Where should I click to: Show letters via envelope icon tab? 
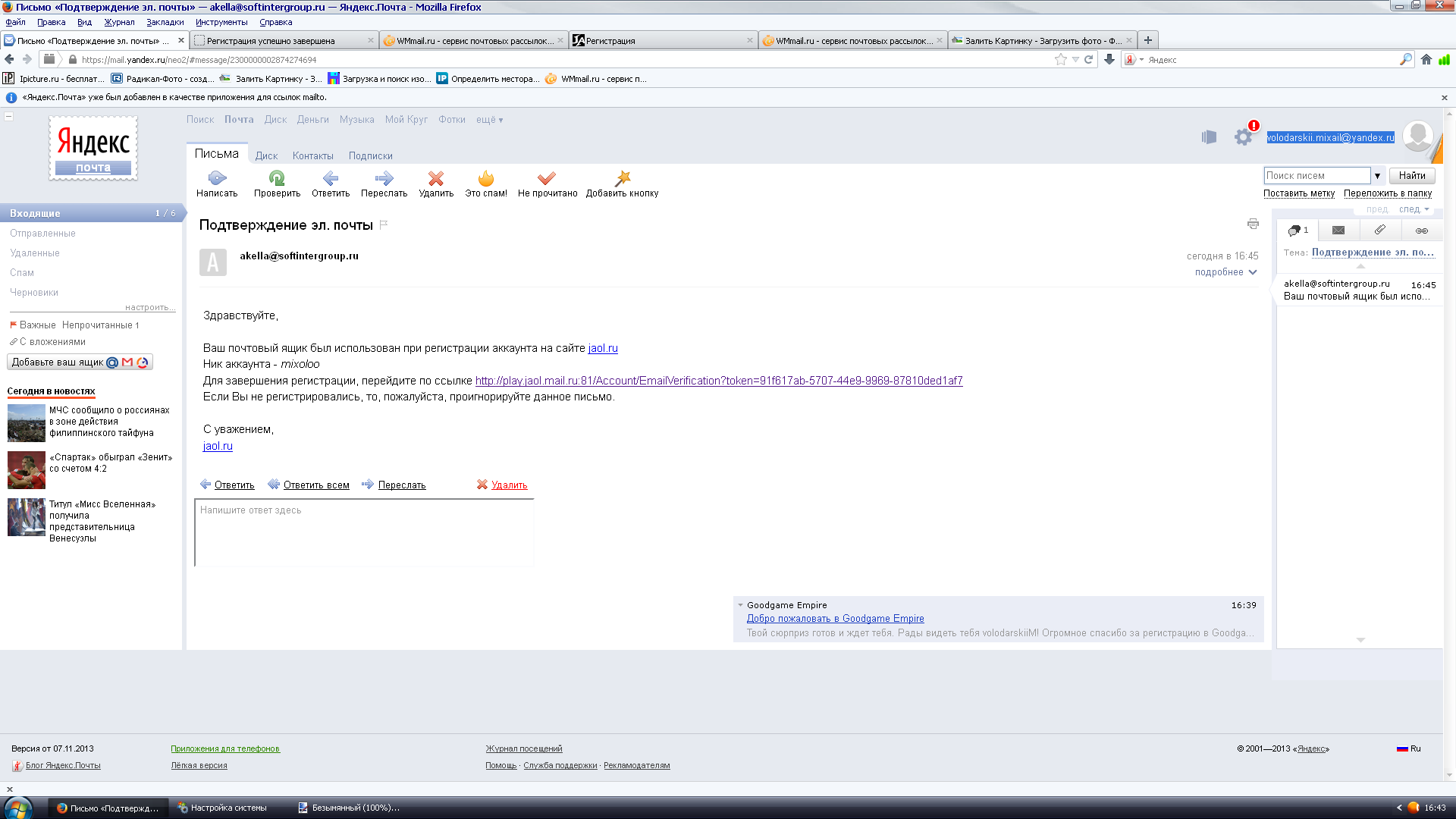click(x=1338, y=230)
